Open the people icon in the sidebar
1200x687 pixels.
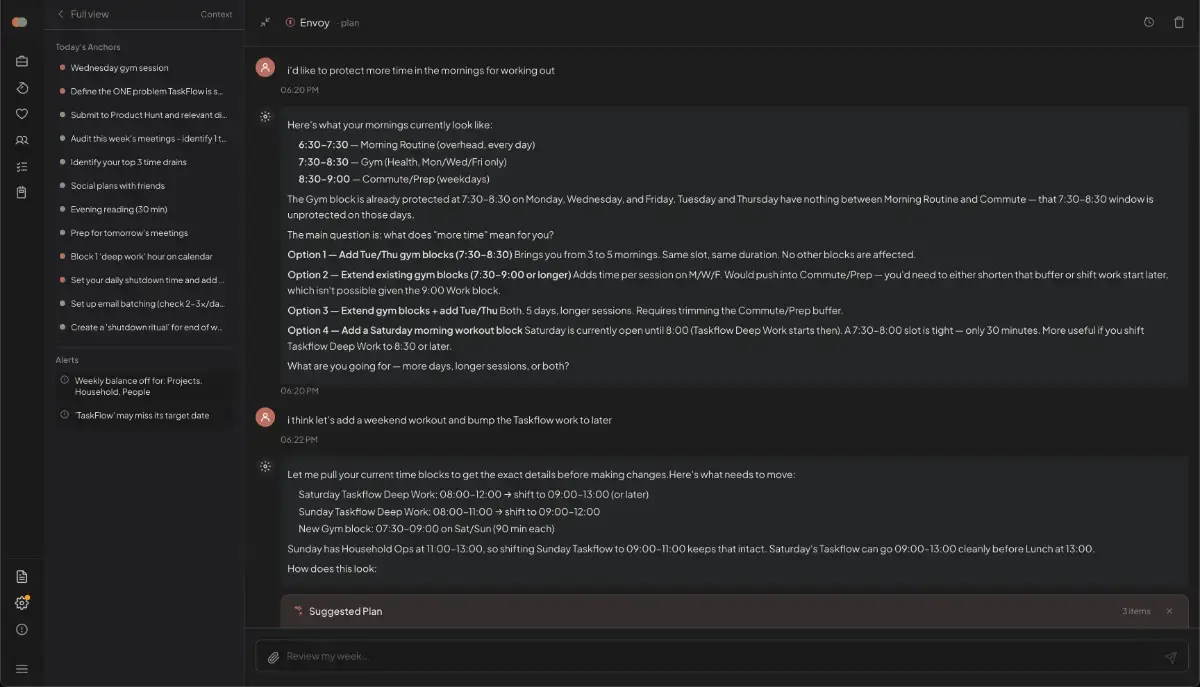(x=22, y=141)
